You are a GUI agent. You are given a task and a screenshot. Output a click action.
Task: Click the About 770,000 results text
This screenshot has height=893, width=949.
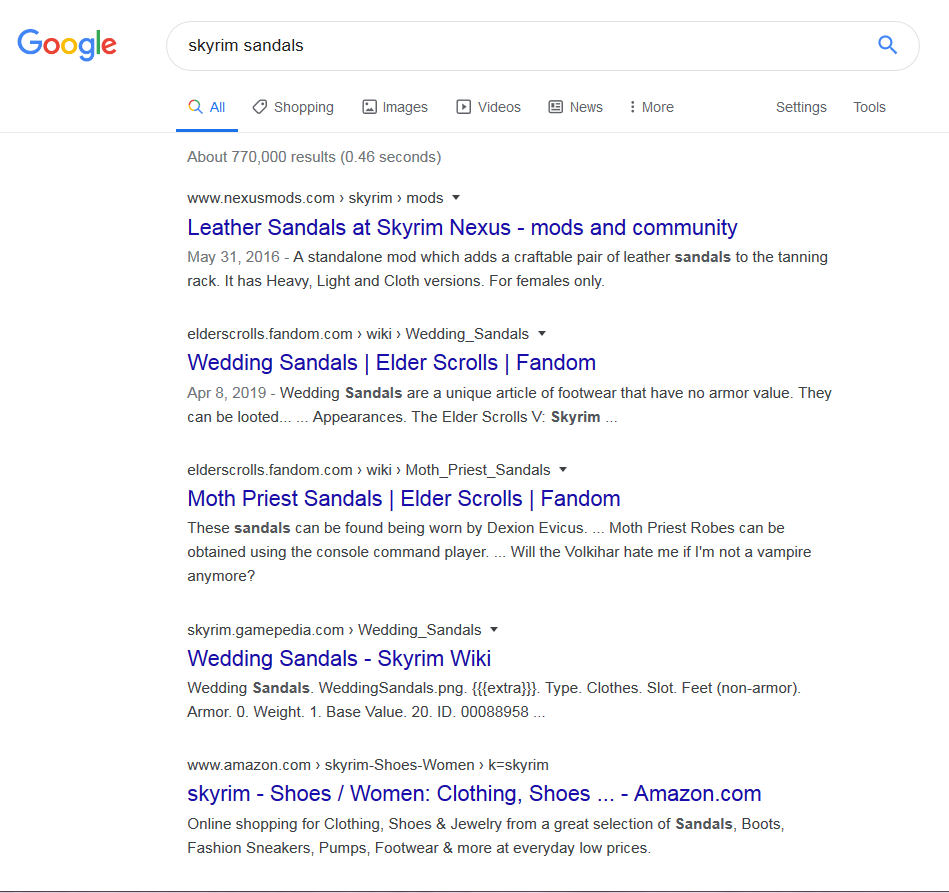tap(314, 157)
